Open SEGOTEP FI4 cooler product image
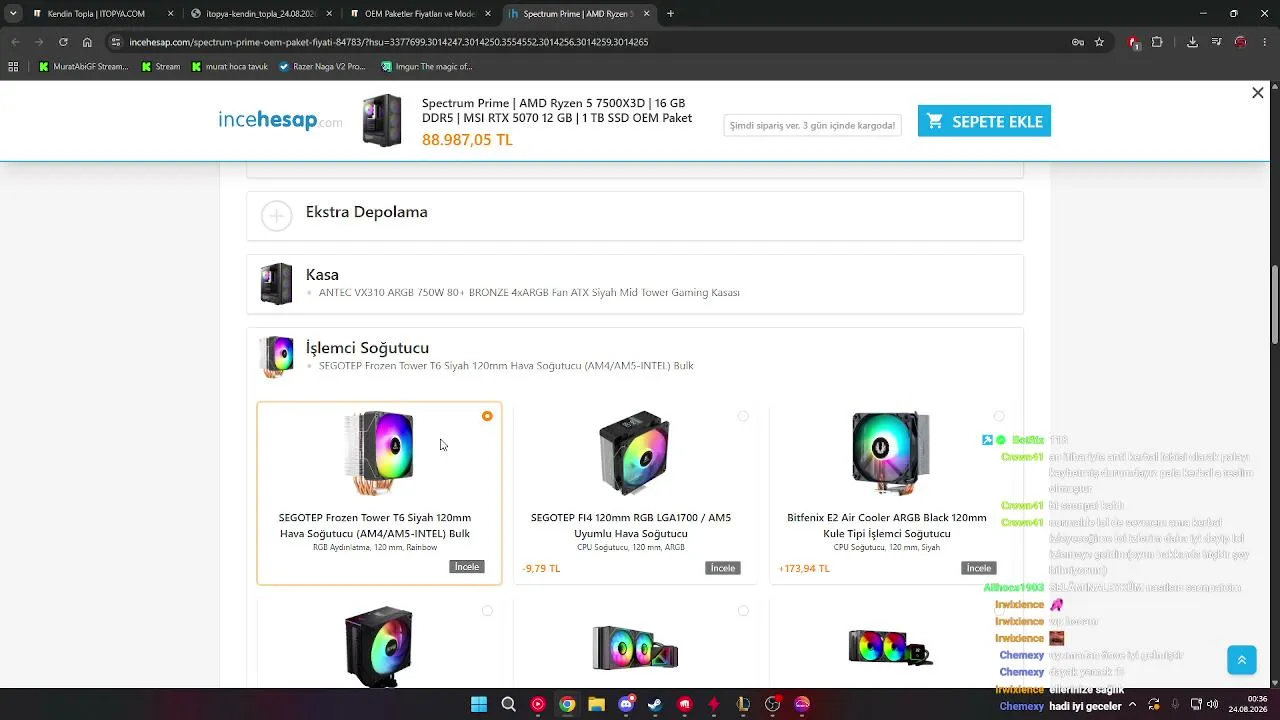 click(634, 452)
